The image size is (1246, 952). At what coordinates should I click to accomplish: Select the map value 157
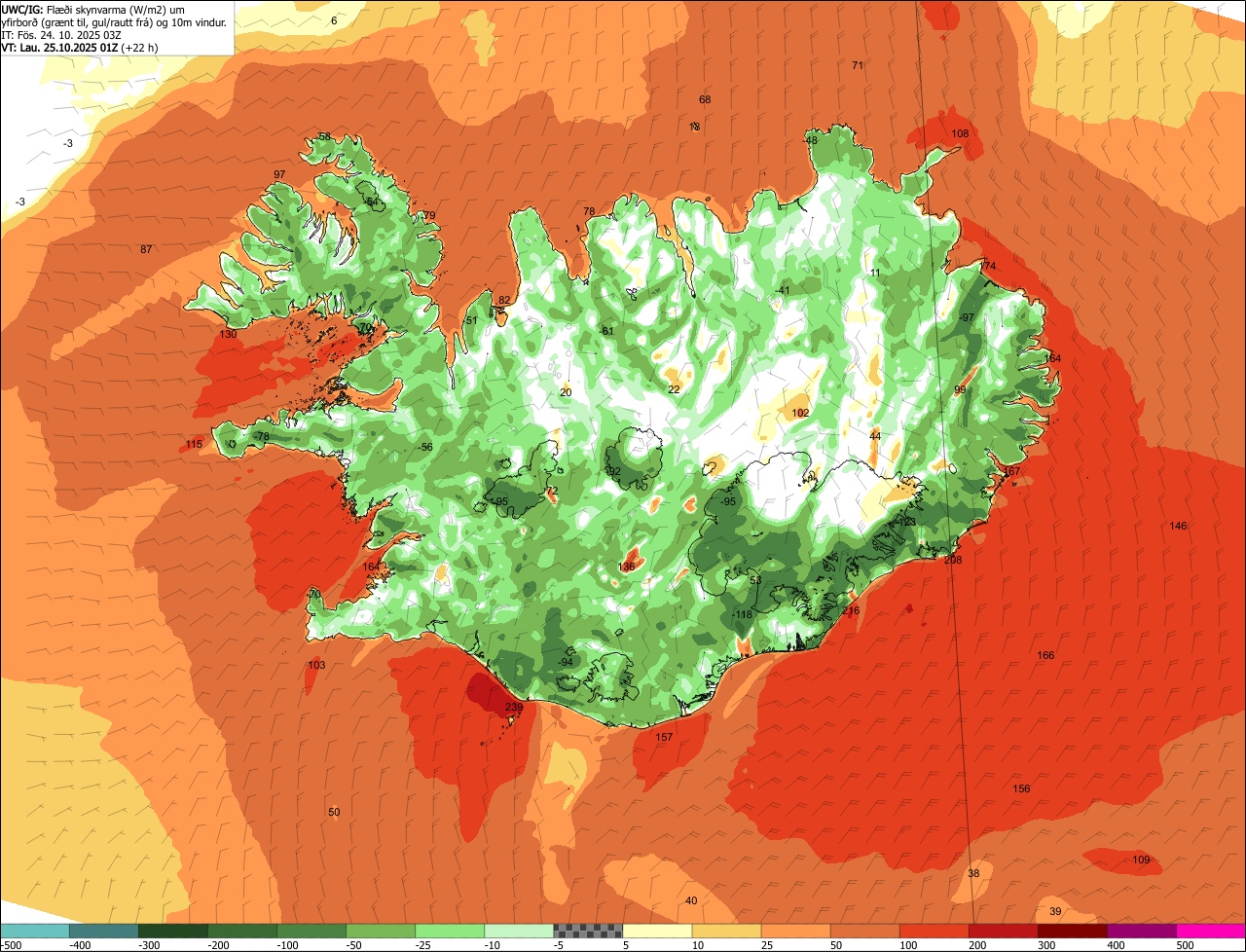pyautogui.click(x=664, y=738)
